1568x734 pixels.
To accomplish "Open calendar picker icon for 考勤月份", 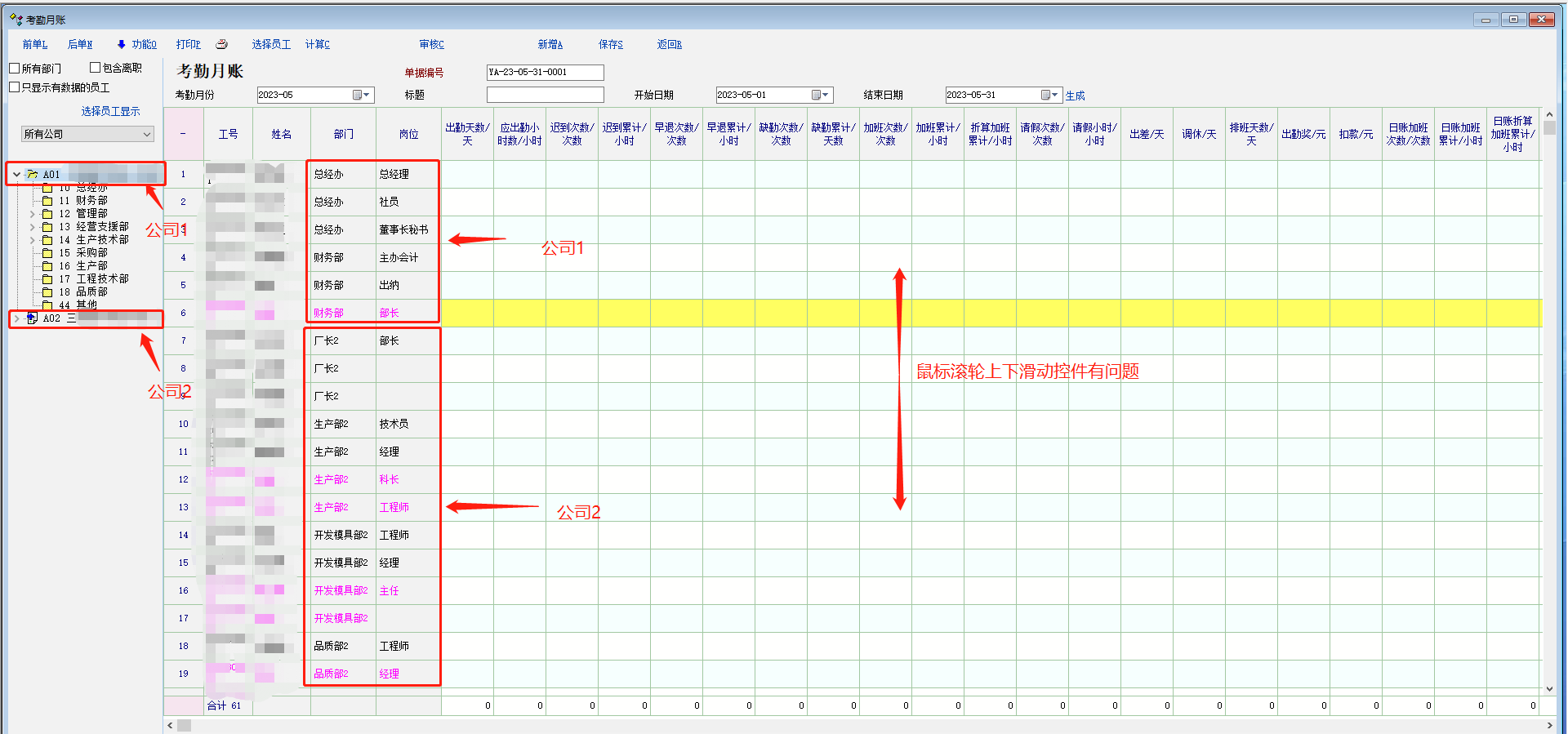I will coord(360,95).
